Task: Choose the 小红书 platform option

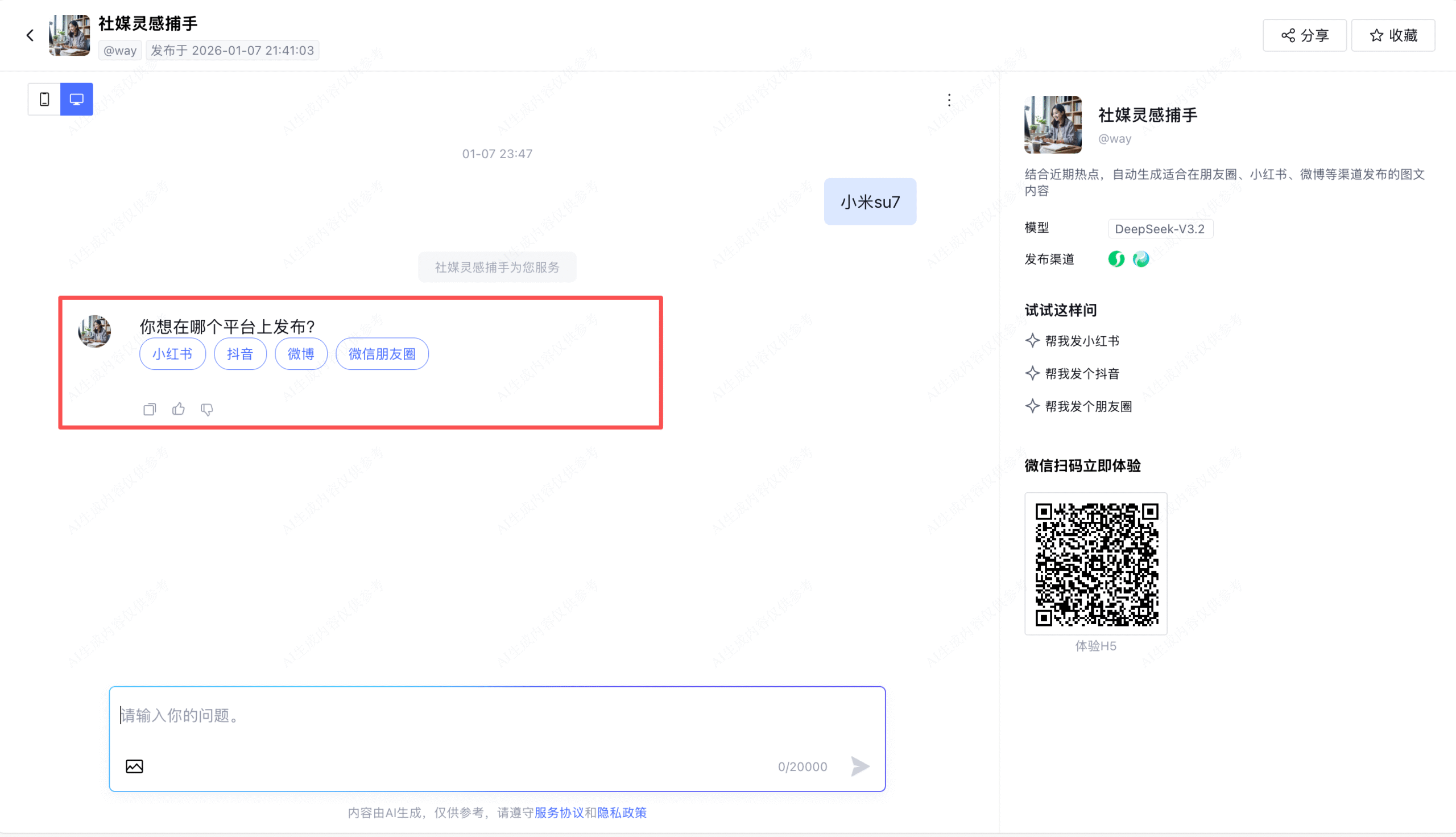Action: [172, 354]
